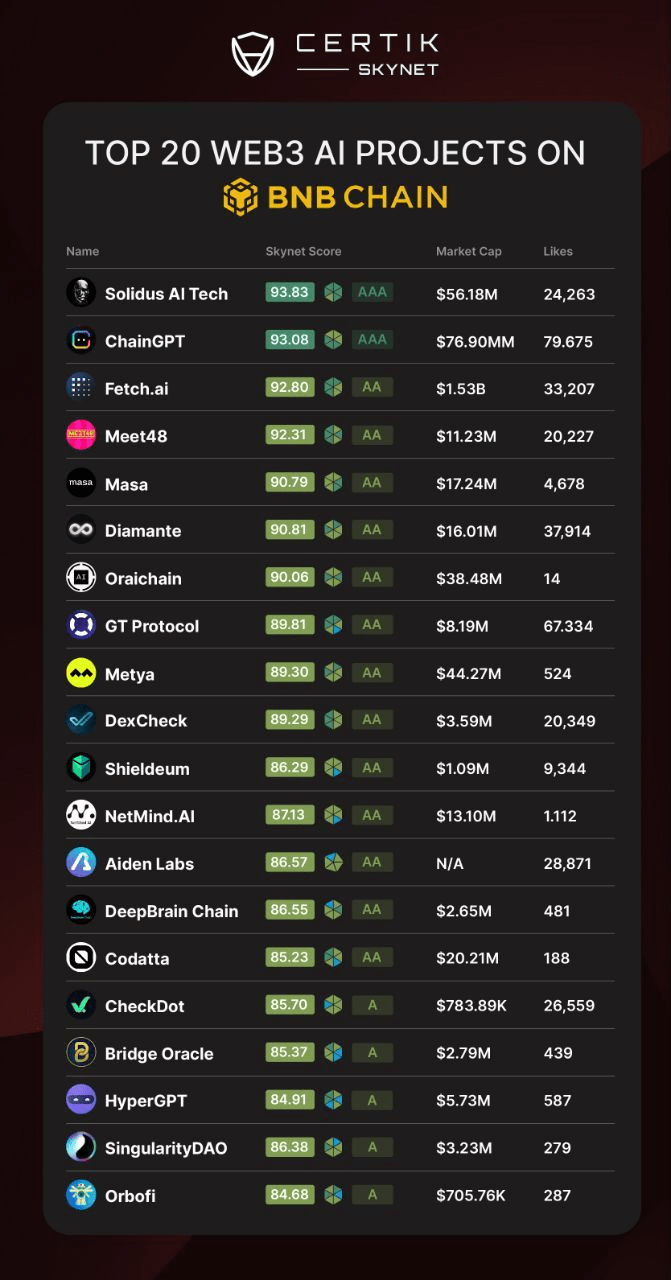Screen dimensions: 671x1280
Task: Click the 93.83 score badge
Action: [x=290, y=292]
